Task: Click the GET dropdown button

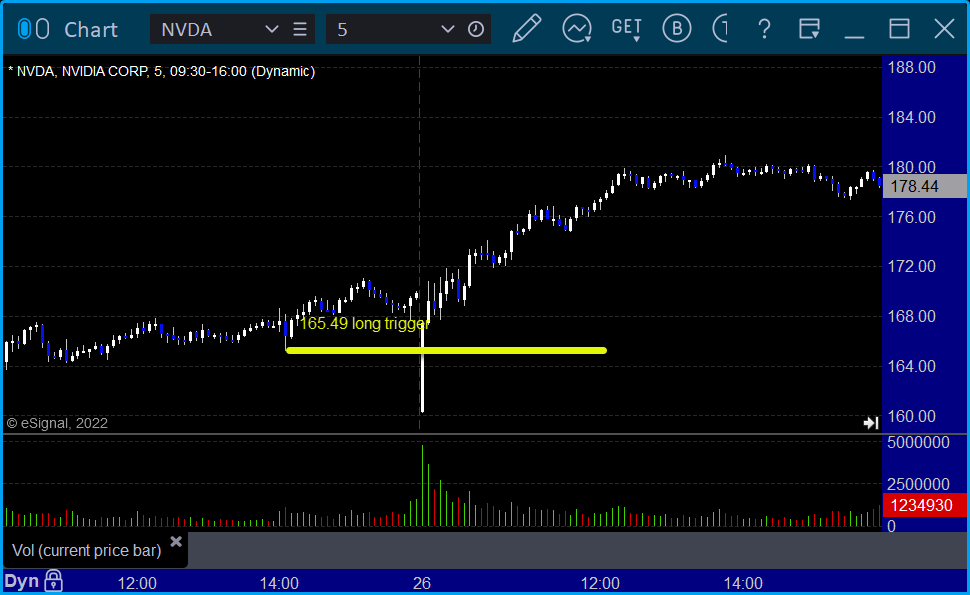Action: tap(627, 29)
